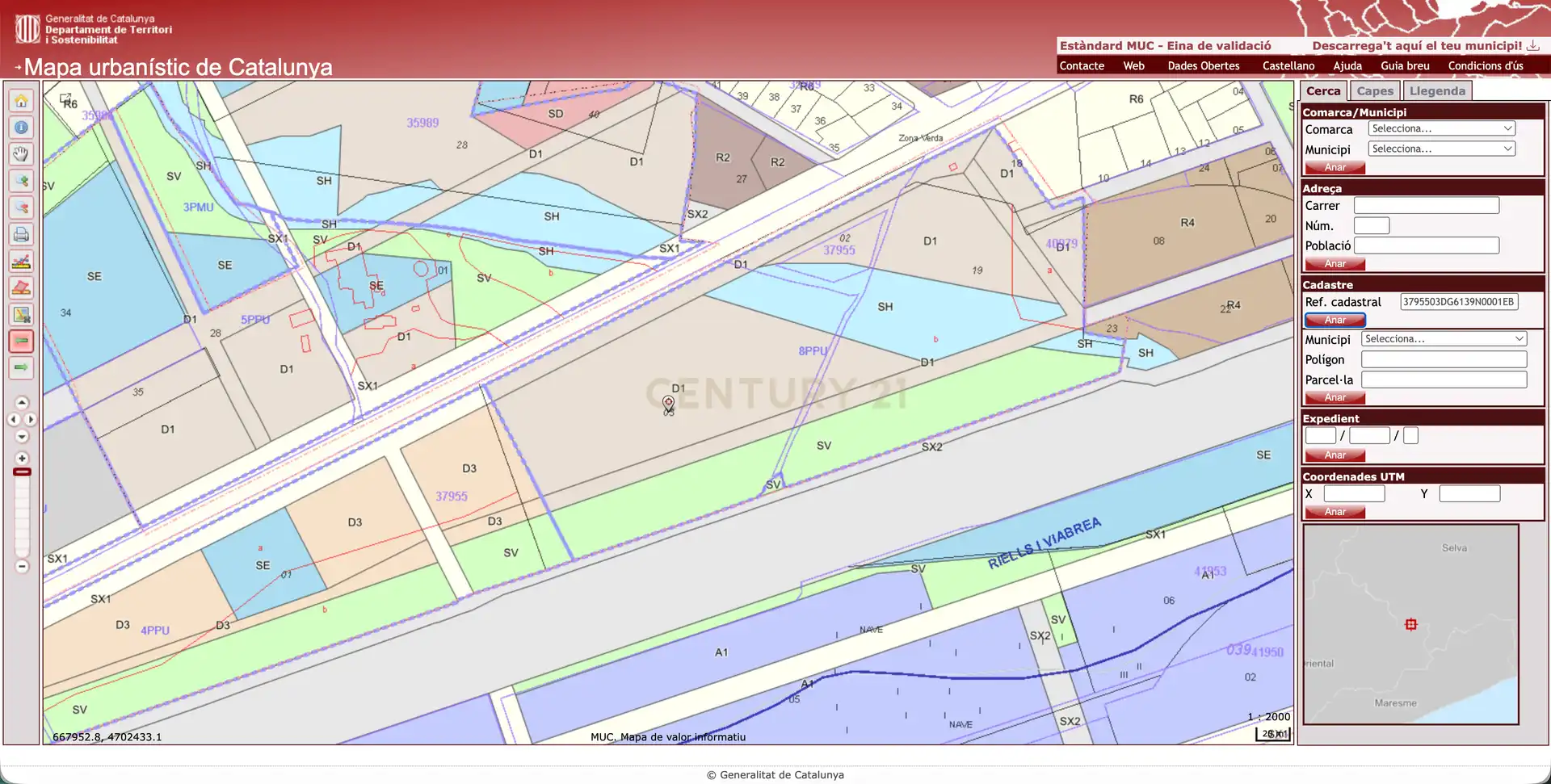Switch language to Castellano
This screenshot has width=1551, height=784.
point(1288,66)
